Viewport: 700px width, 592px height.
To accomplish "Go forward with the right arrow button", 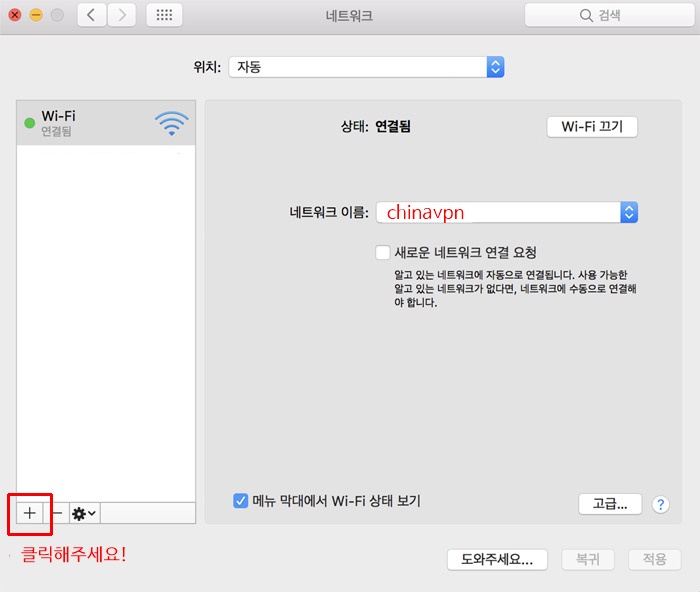I will pos(122,15).
